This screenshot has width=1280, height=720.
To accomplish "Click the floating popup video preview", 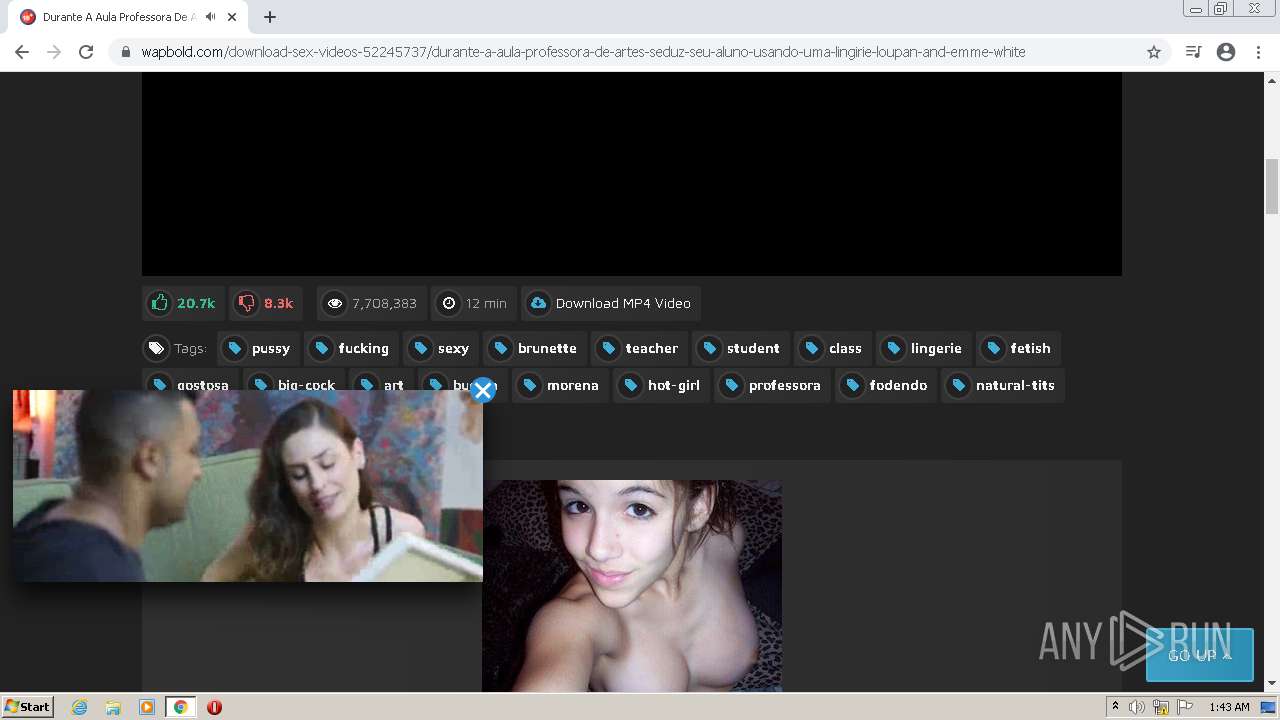I will (x=247, y=486).
